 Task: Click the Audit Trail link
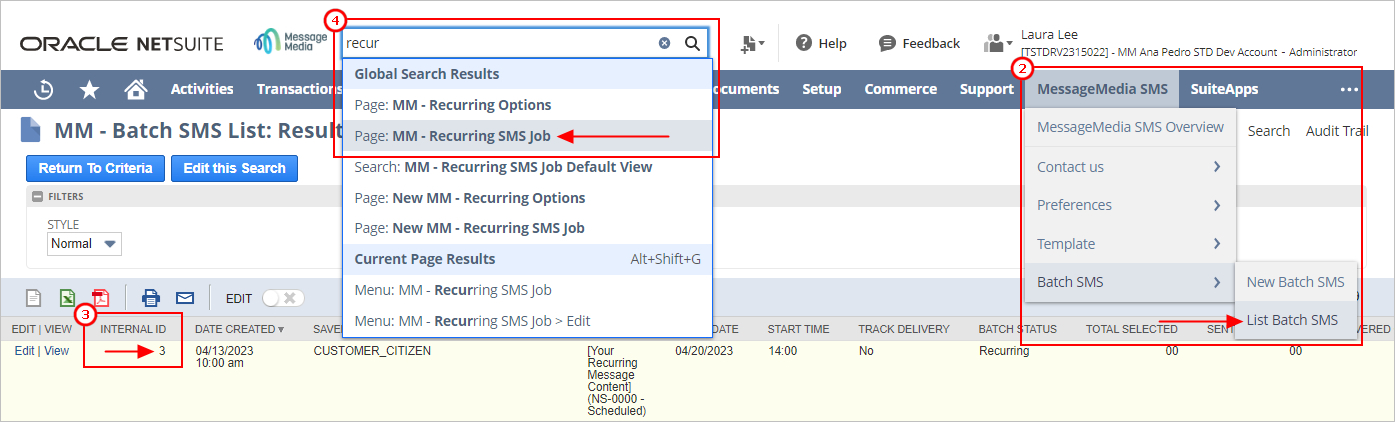pos(1337,131)
